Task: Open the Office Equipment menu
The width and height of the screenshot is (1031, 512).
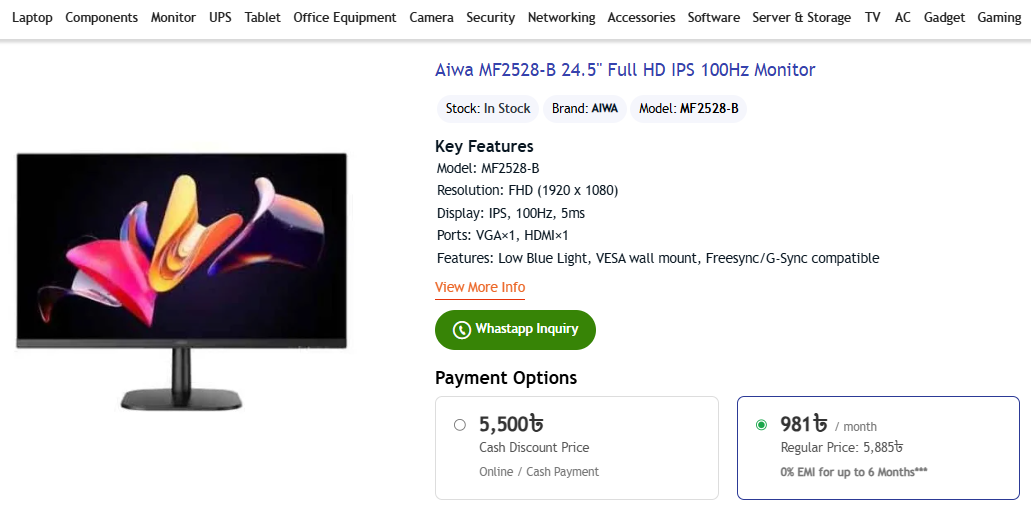Action: (345, 18)
